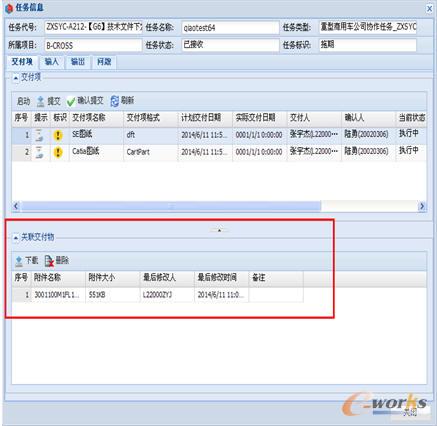Image resolution: width=437 pixels, height=426 pixels.
Task: Switch to the 输入 tab
Action: point(52,62)
